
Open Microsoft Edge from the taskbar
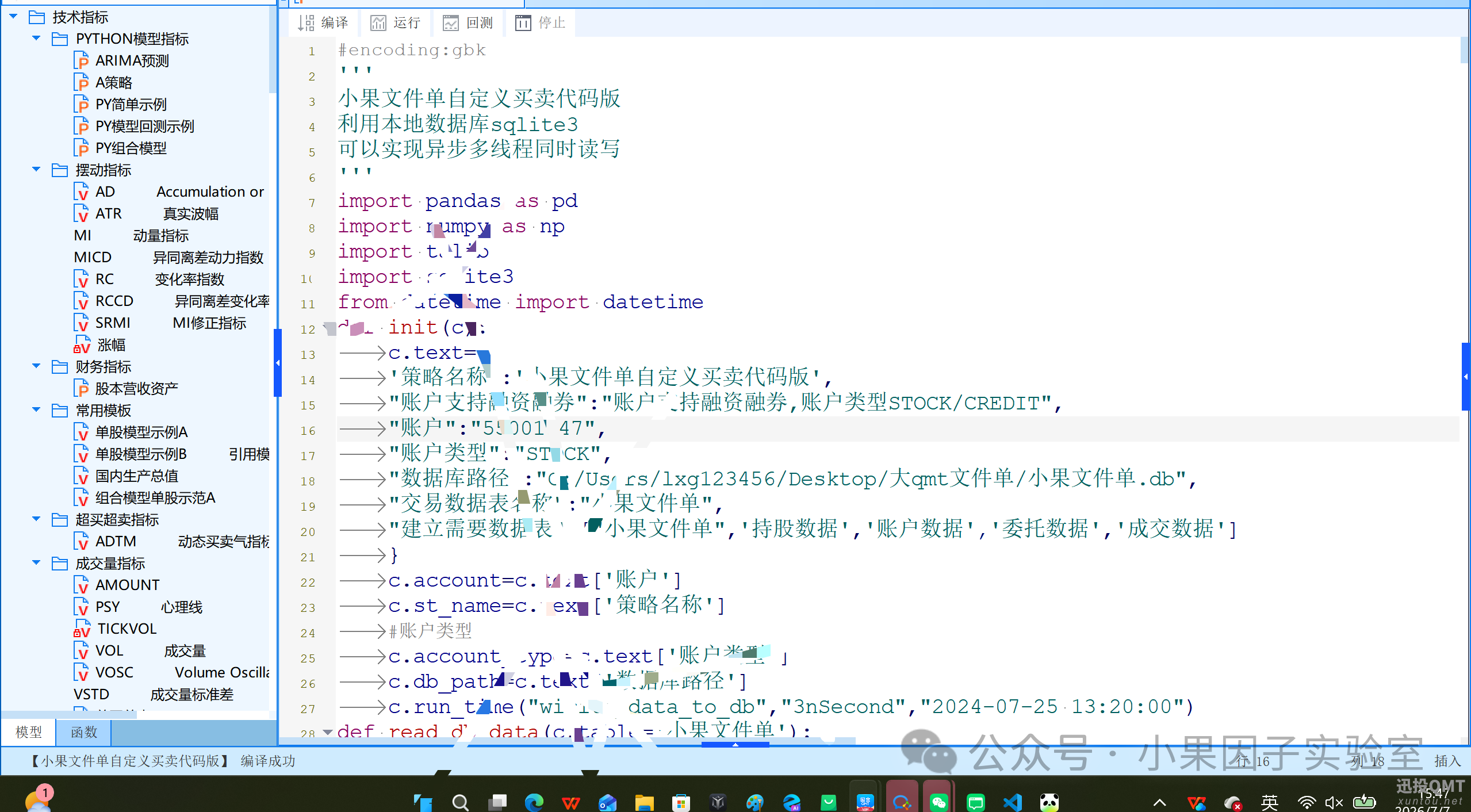tap(534, 802)
